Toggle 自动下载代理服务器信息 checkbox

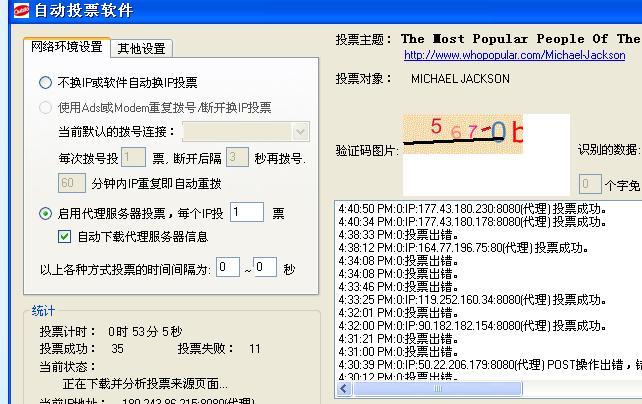pos(66,237)
